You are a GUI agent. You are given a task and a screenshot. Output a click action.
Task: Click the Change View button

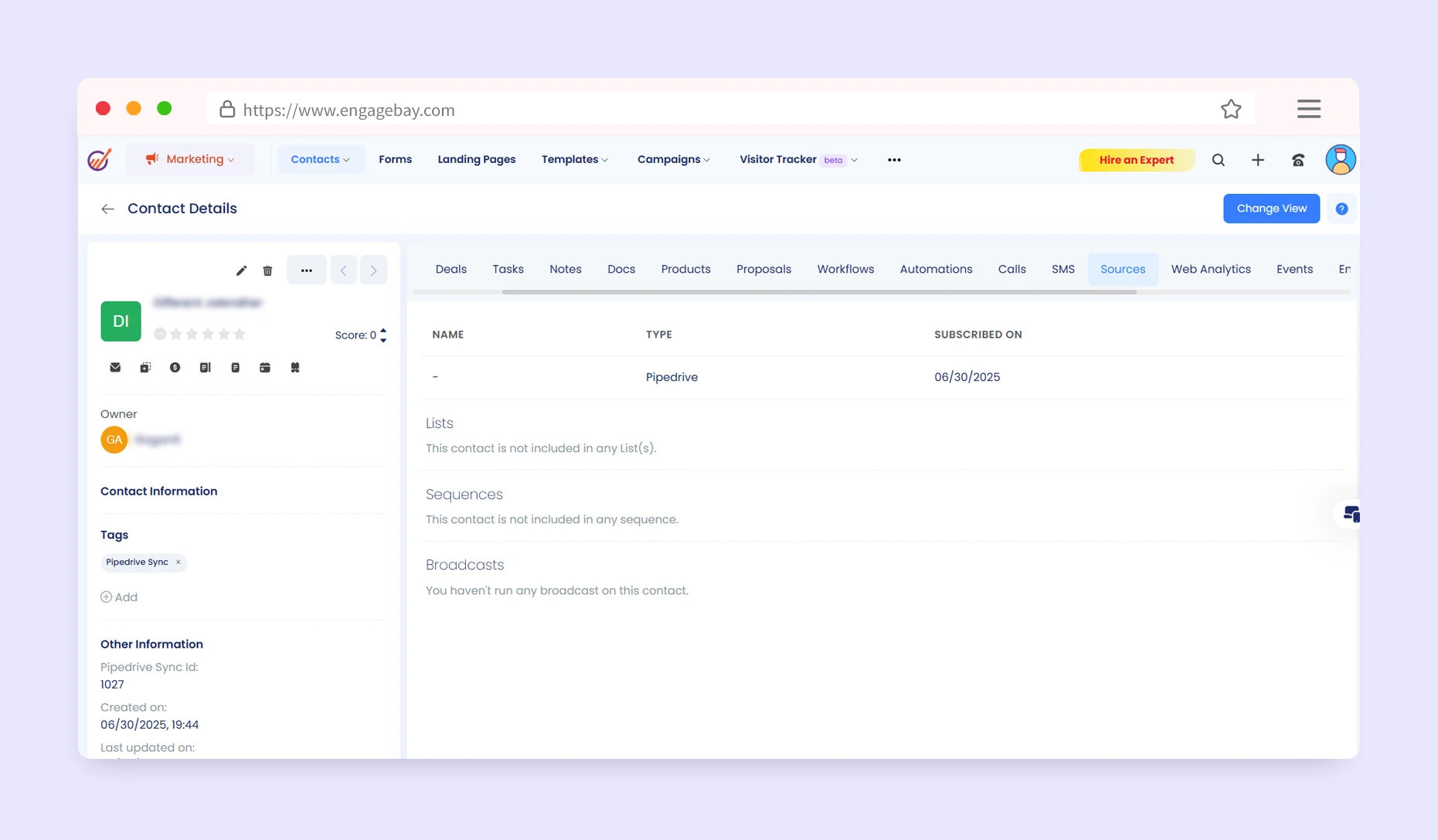click(1272, 209)
